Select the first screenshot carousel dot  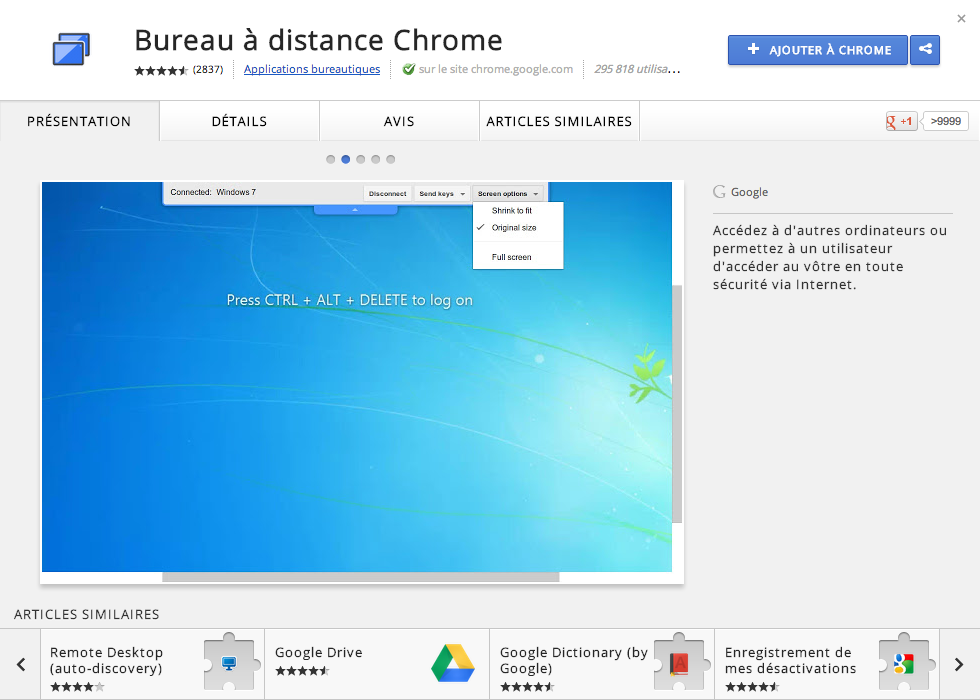331,159
